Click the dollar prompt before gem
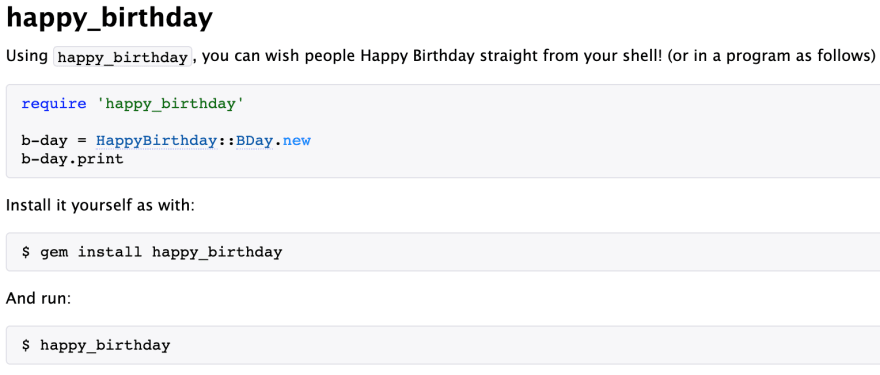 click(x=26, y=252)
